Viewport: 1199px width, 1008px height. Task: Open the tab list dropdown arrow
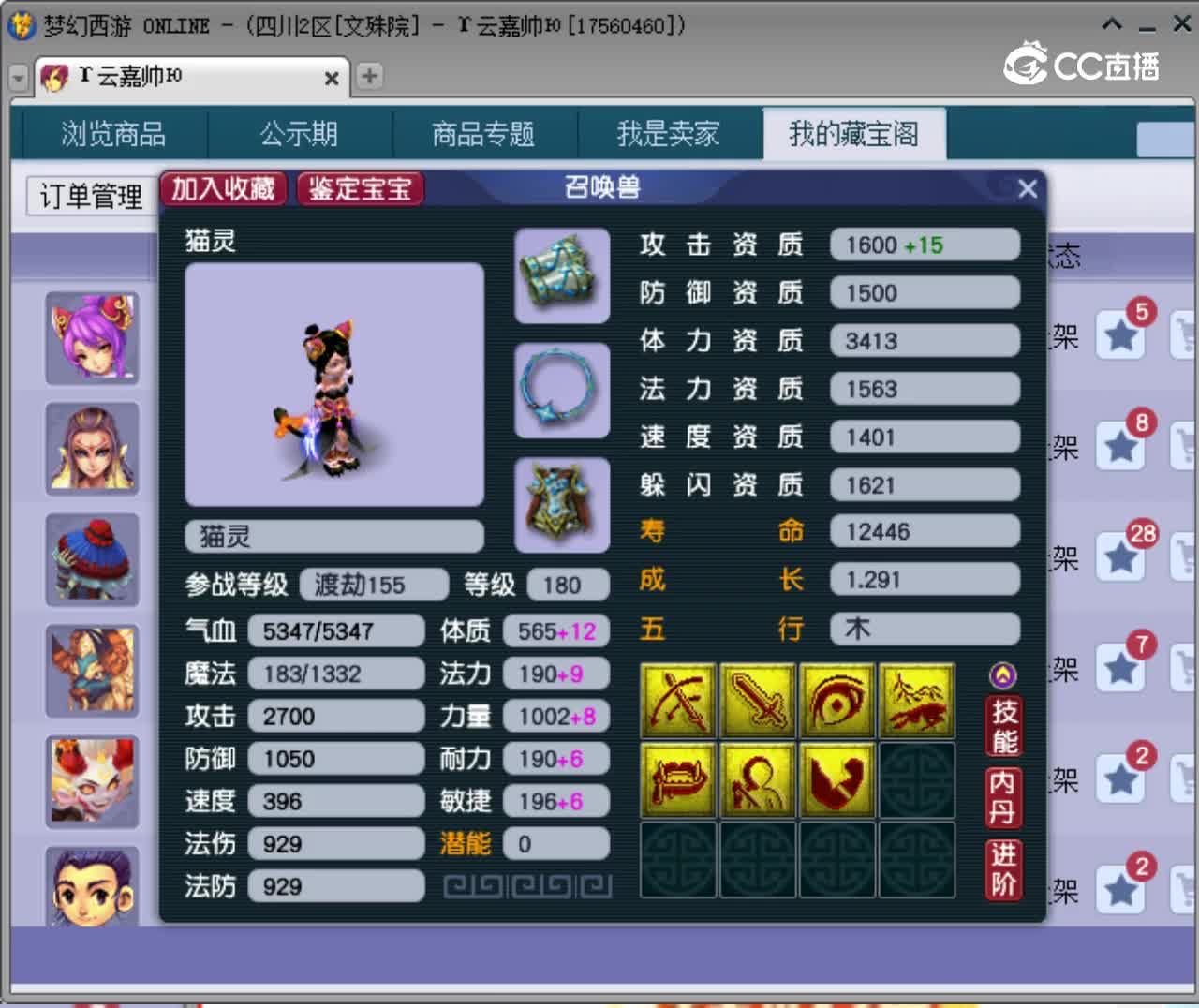tap(19, 77)
